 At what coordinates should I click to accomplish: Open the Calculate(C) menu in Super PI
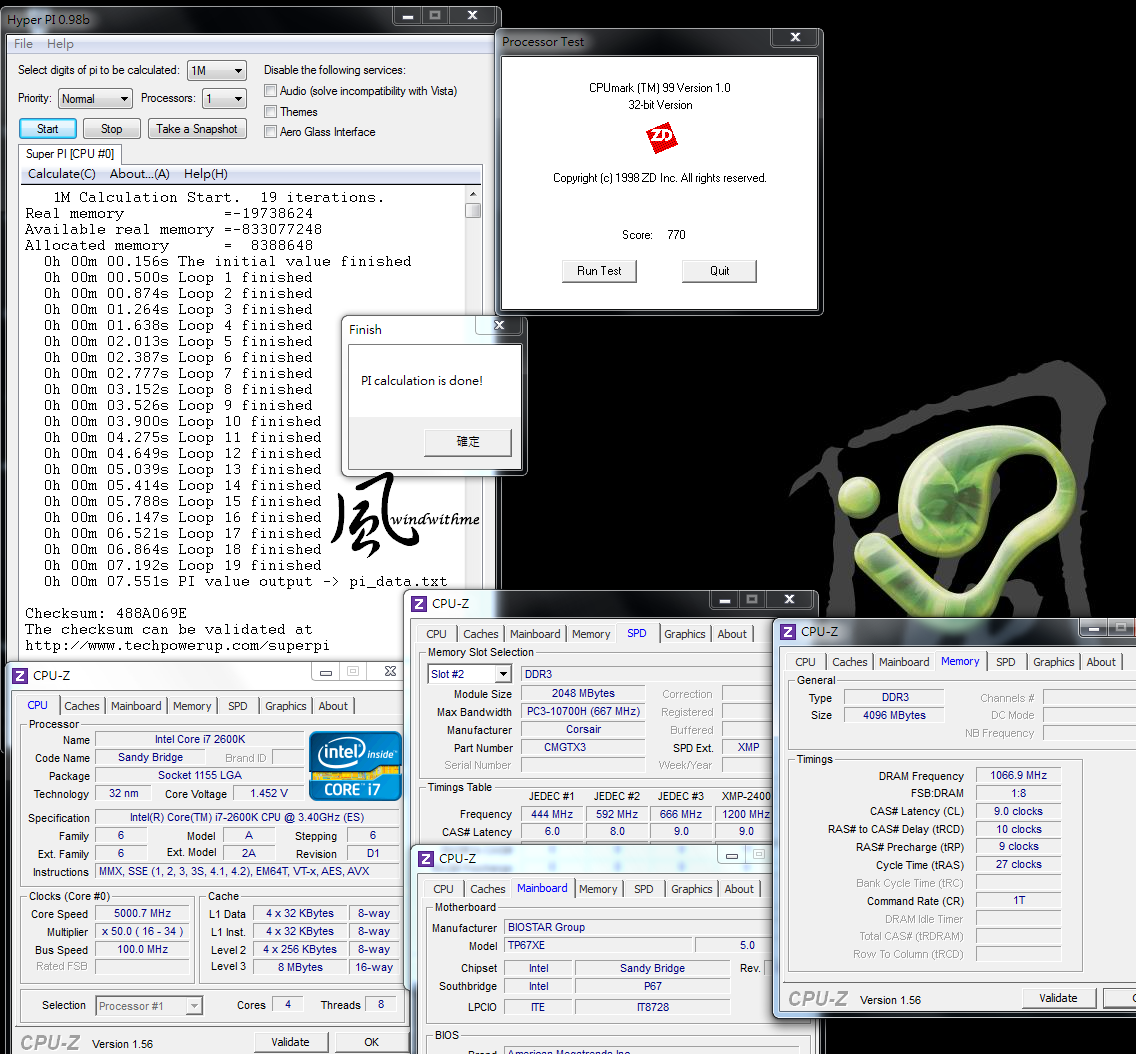point(62,174)
